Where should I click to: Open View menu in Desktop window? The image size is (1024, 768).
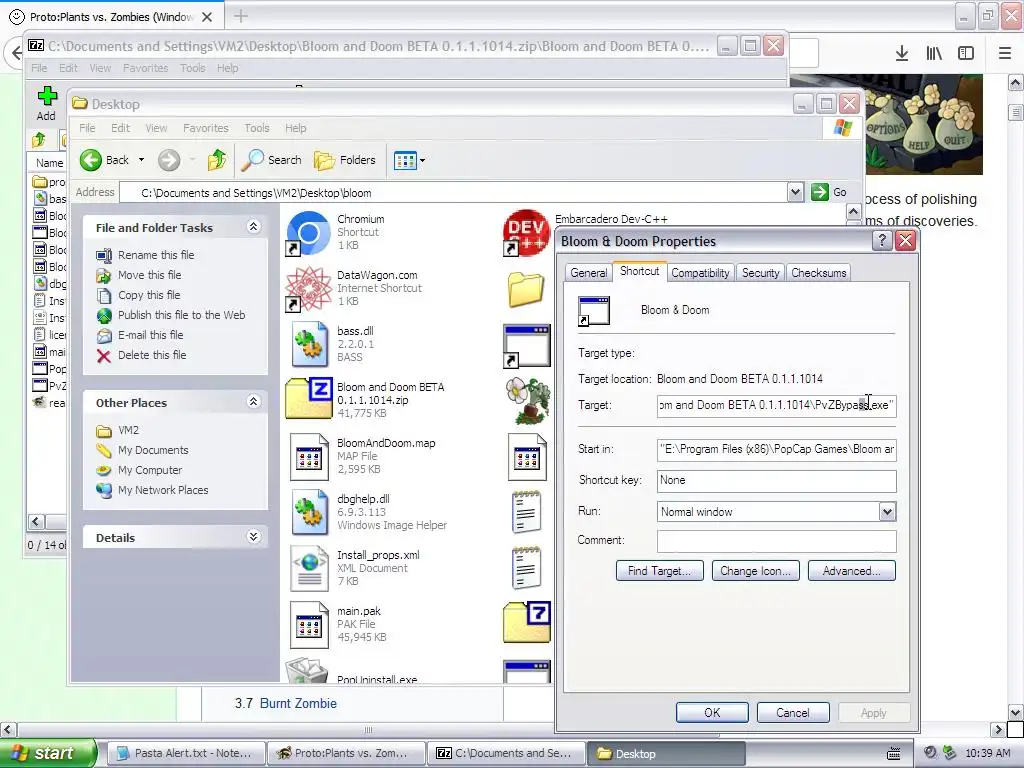point(156,128)
